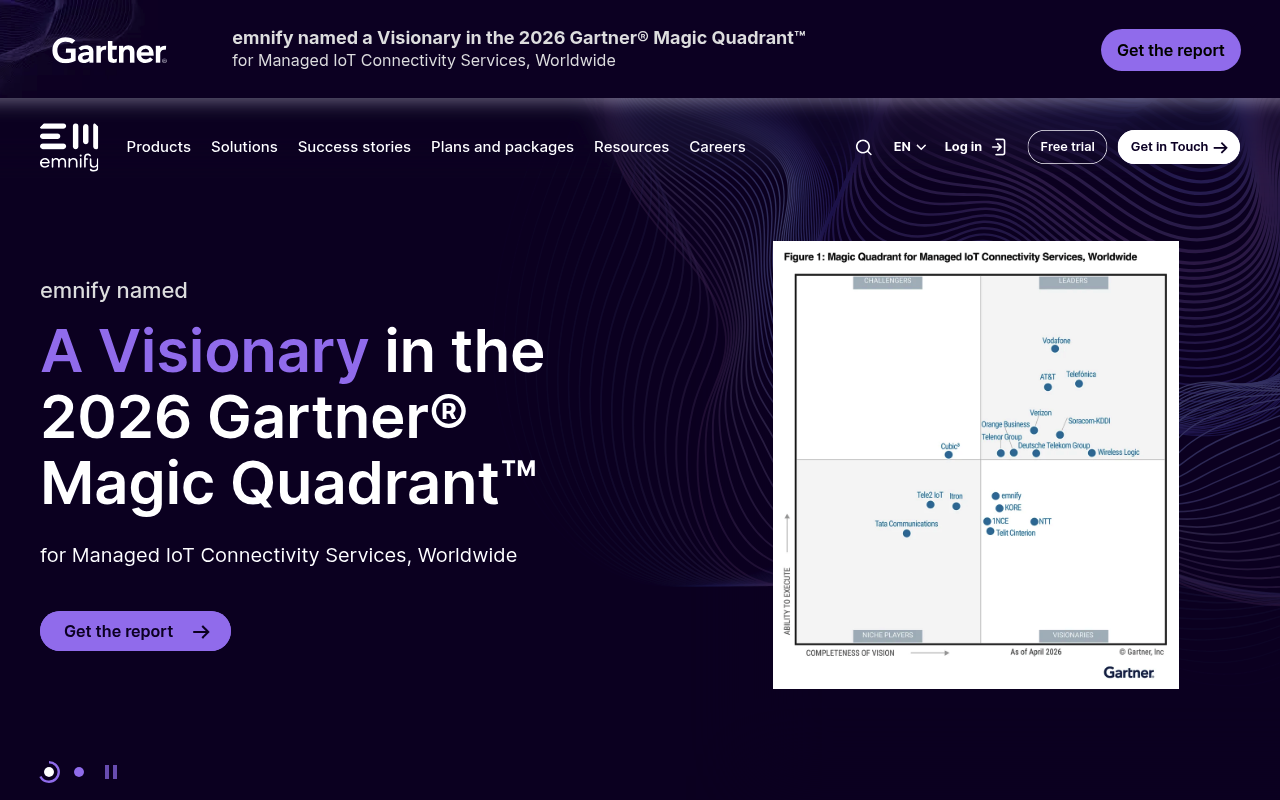The image size is (1280, 800).
Task: Click the emnify logo in the navbar
Action: (x=69, y=147)
